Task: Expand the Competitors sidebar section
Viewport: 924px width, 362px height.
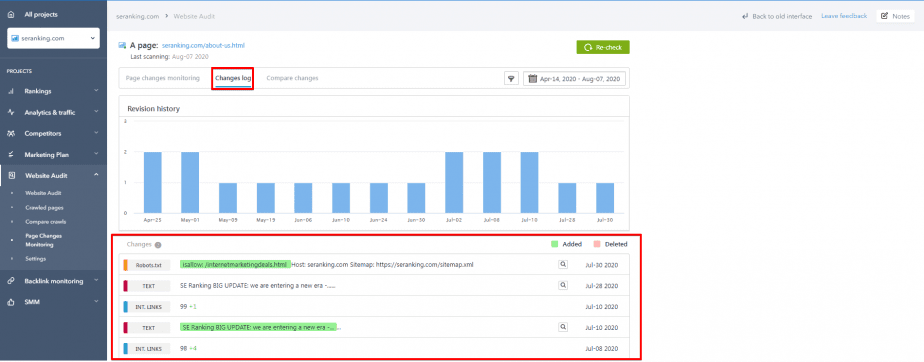Action: 53,133
